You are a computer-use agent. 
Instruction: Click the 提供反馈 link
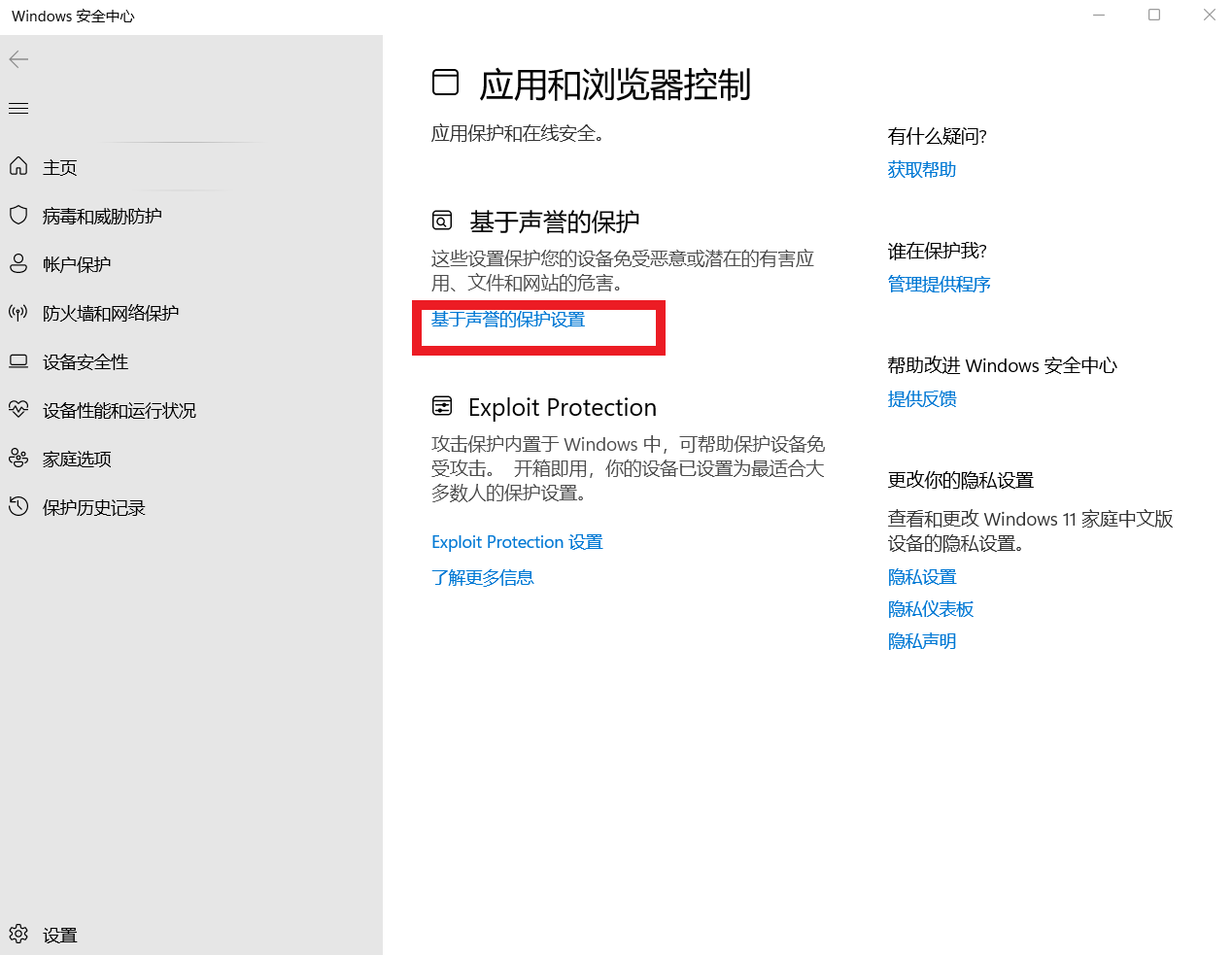(922, 399)
